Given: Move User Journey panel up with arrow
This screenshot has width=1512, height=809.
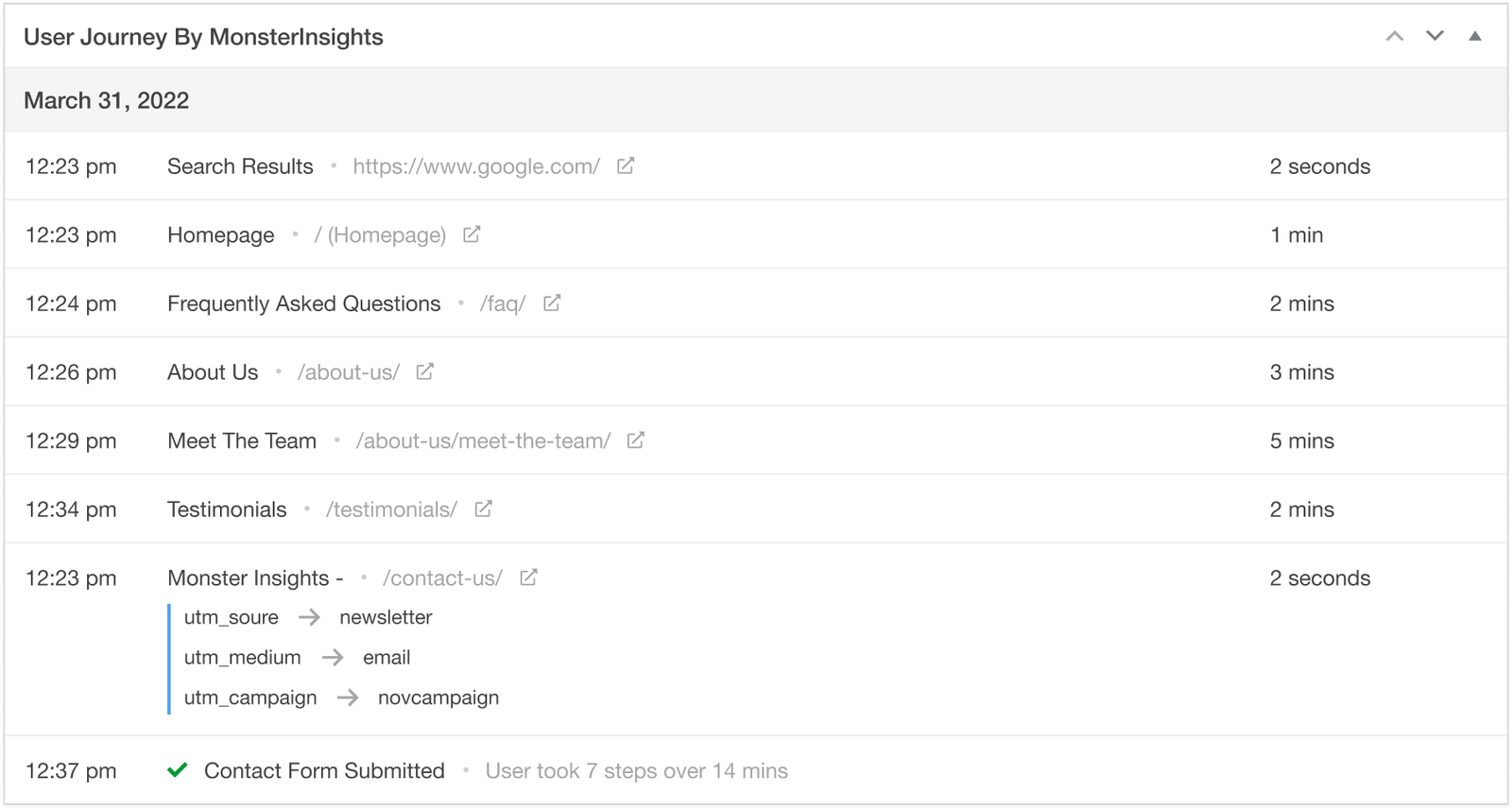Looking at the screenshot, I should tap(1395, 37).
